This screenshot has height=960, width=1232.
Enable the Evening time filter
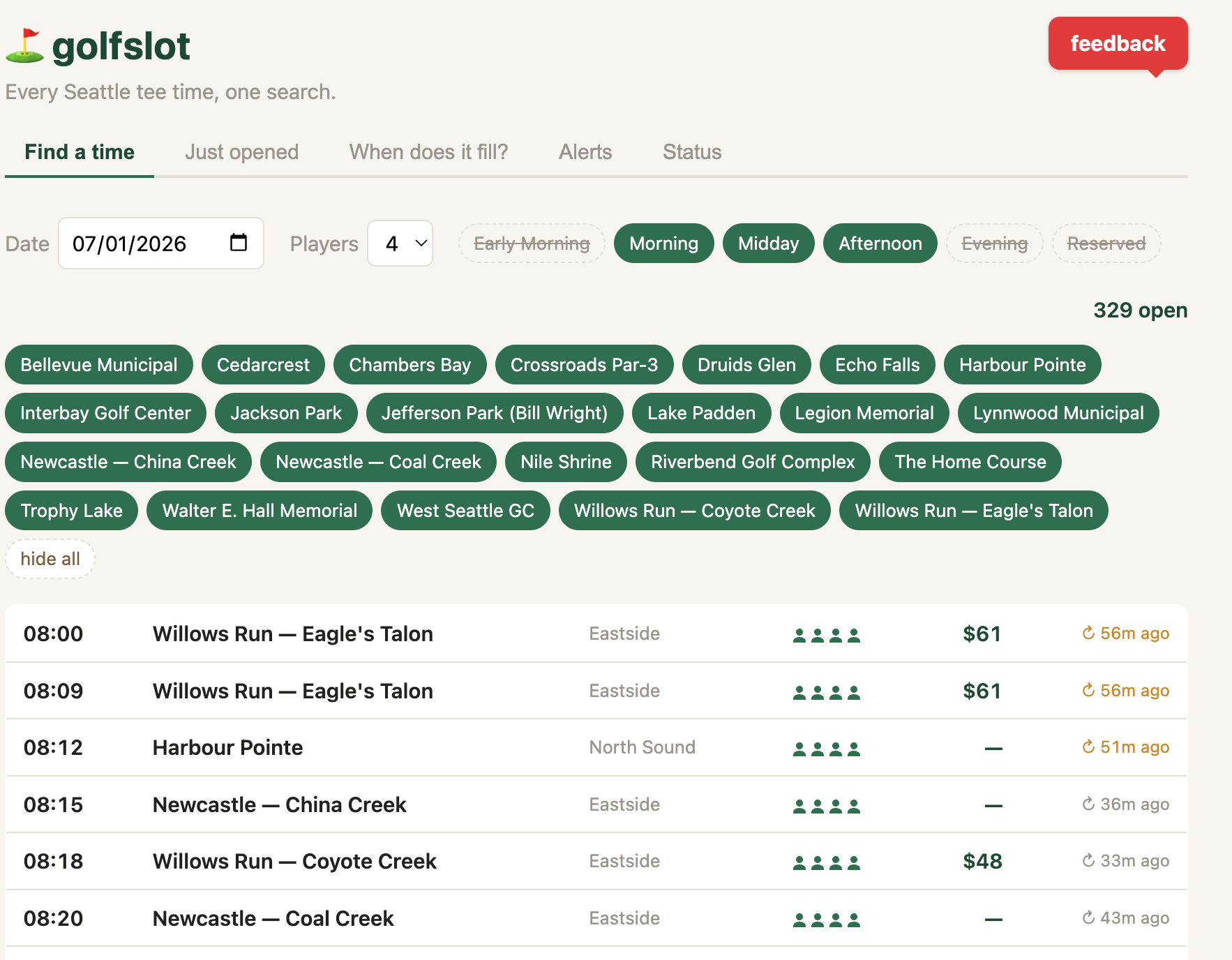coord(994,243)
